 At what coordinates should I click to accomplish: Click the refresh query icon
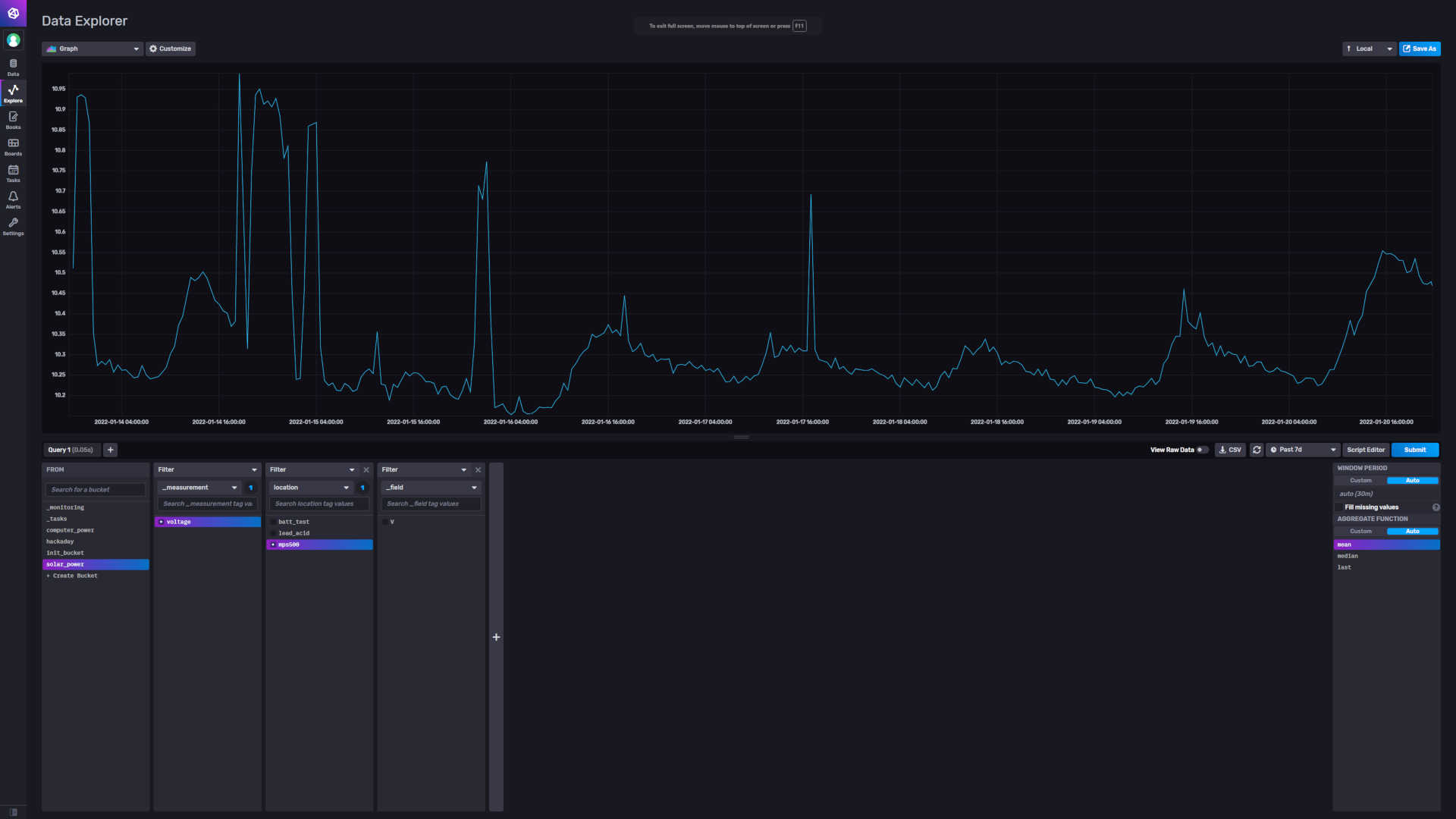click(1257, 450)
